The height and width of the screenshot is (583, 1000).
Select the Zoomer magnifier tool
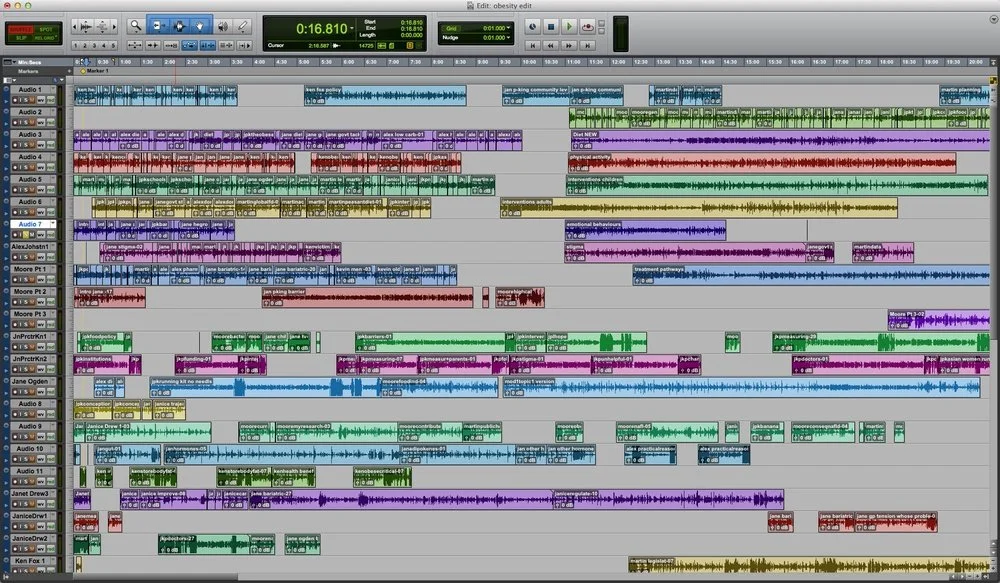(x=135, y=26)
